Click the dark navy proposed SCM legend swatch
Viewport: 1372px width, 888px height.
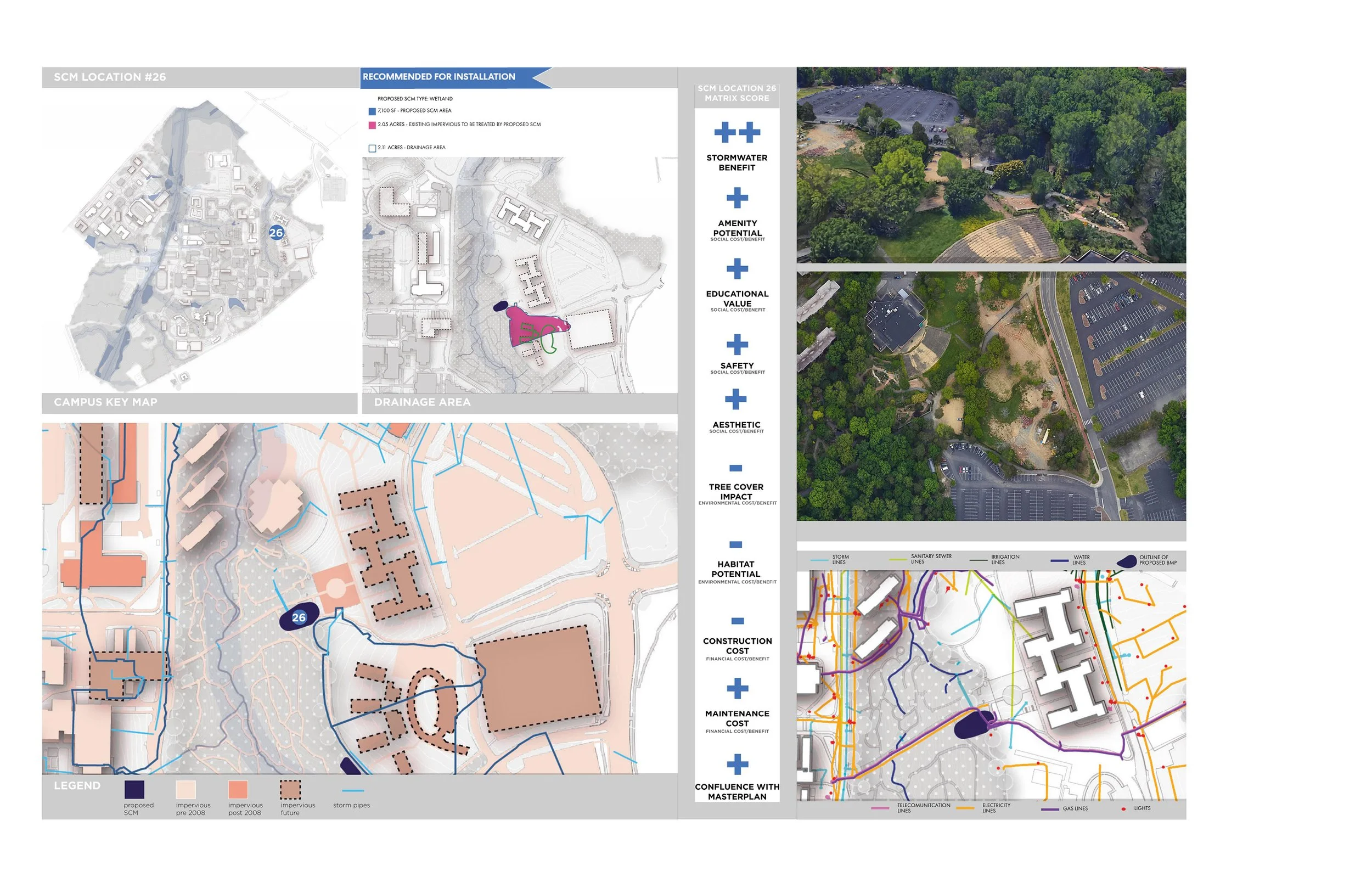tap(134, 789)
